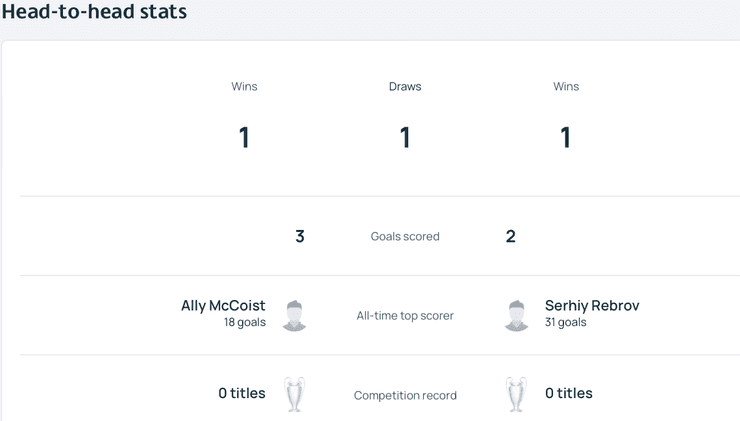Click Ally McCoist's player avatar icon
Viewport: 740px width, 421px height.
click(294, 315)
